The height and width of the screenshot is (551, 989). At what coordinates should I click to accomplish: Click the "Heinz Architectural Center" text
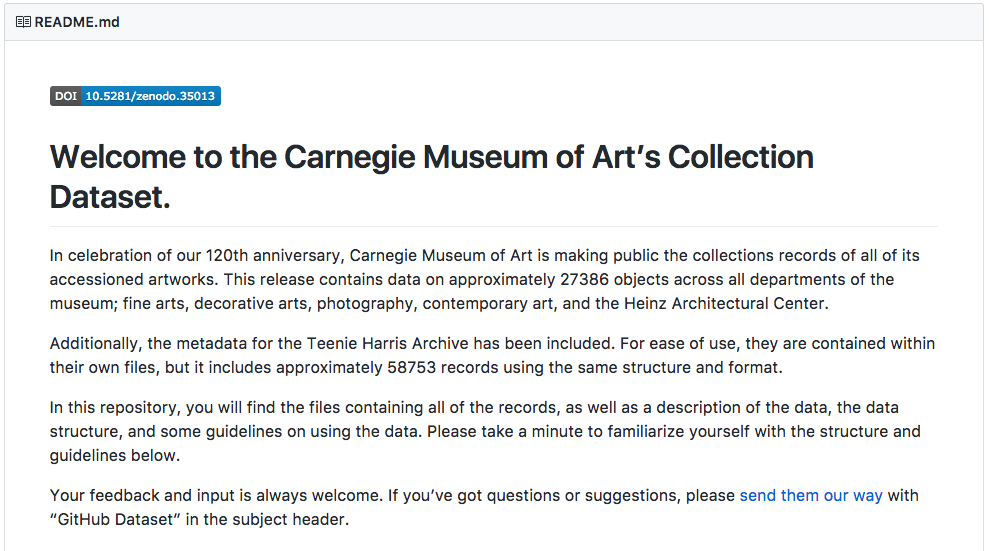(x=724, y=303)
